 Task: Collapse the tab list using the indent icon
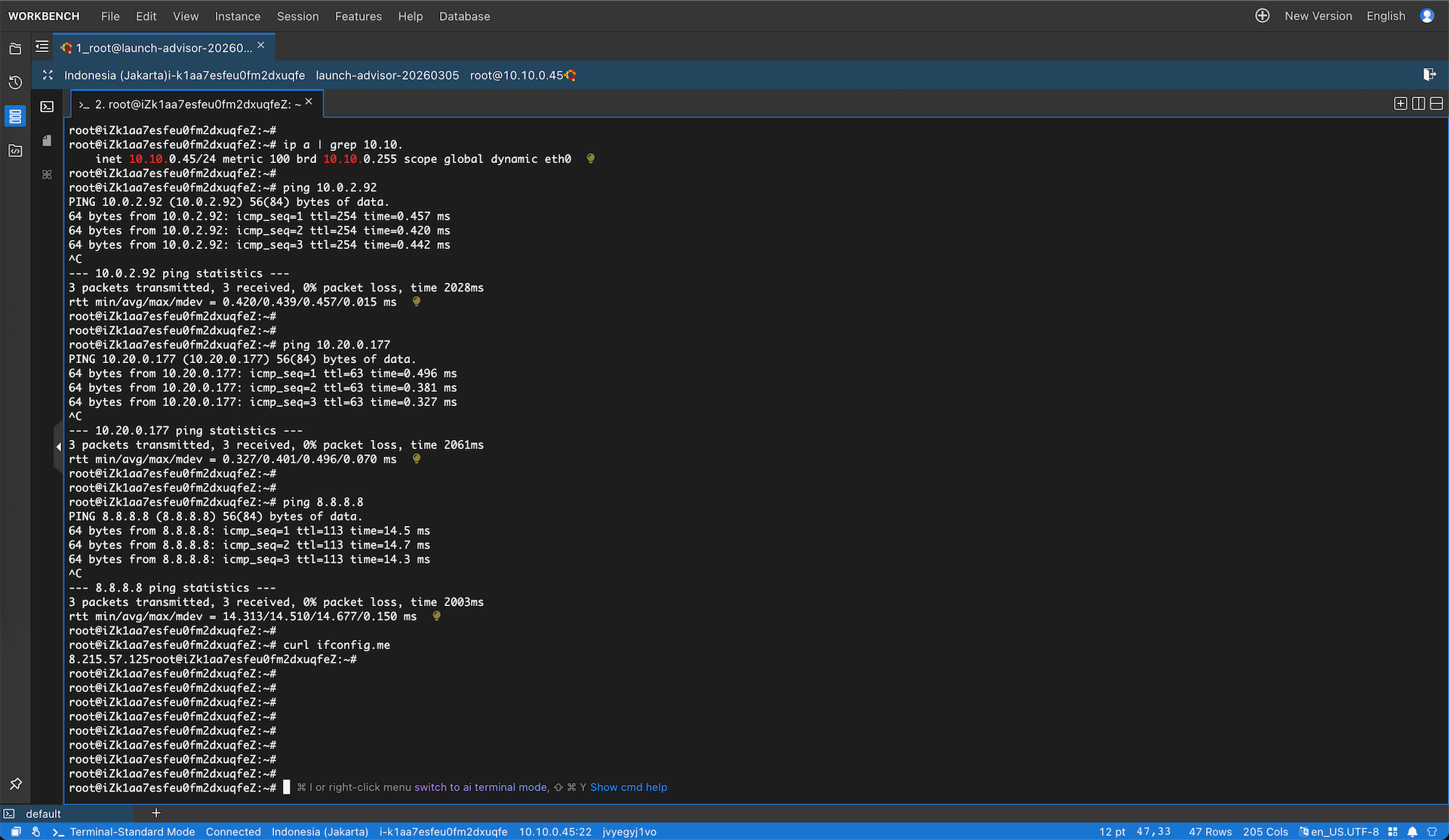tap(42, 47)
